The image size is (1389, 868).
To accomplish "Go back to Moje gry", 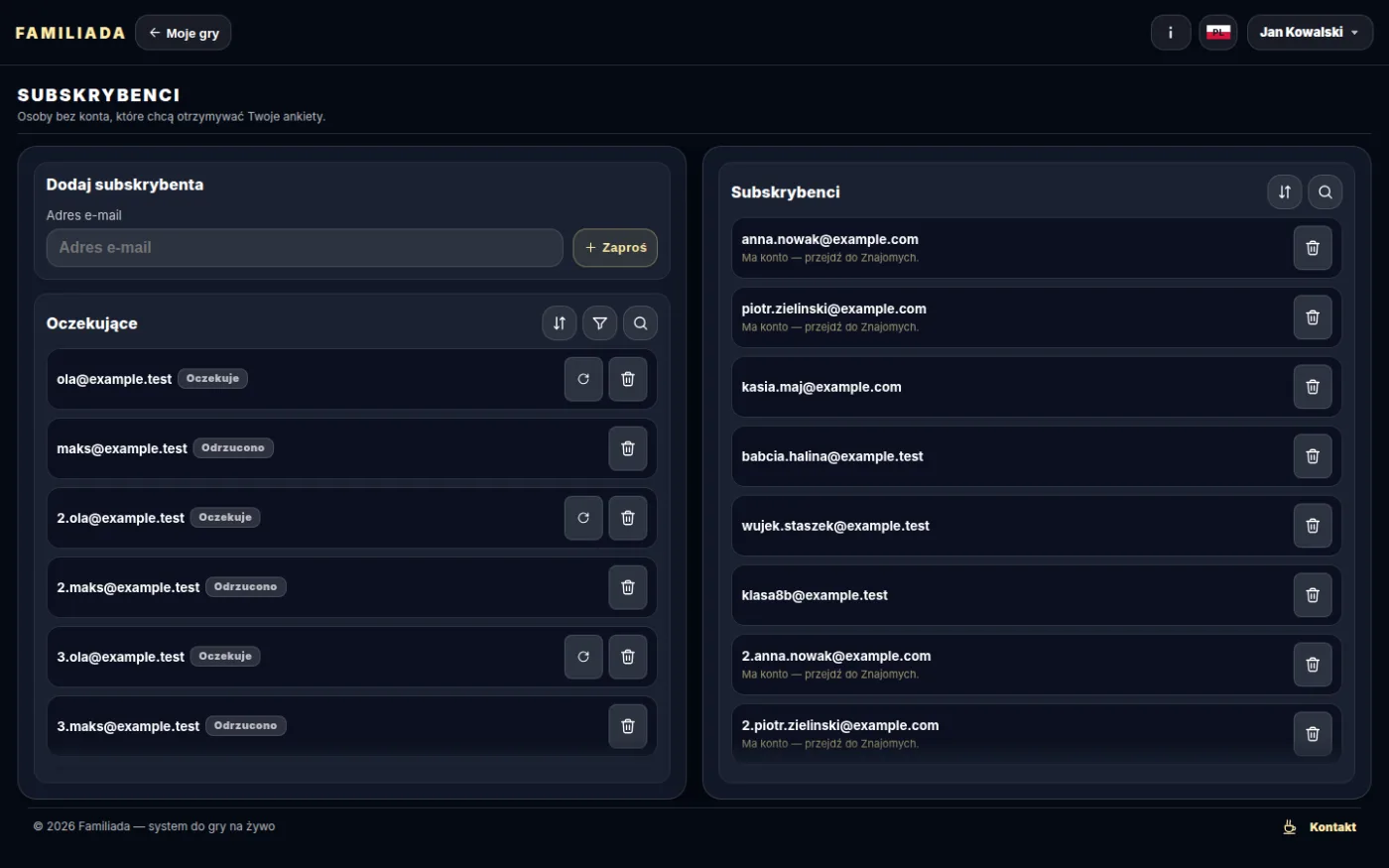I will coord(184,33).
